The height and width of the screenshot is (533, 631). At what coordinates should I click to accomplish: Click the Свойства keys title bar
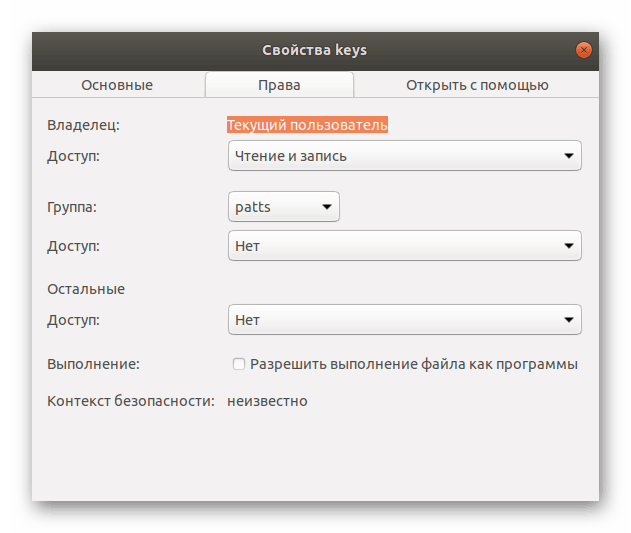tap(314, 50)
